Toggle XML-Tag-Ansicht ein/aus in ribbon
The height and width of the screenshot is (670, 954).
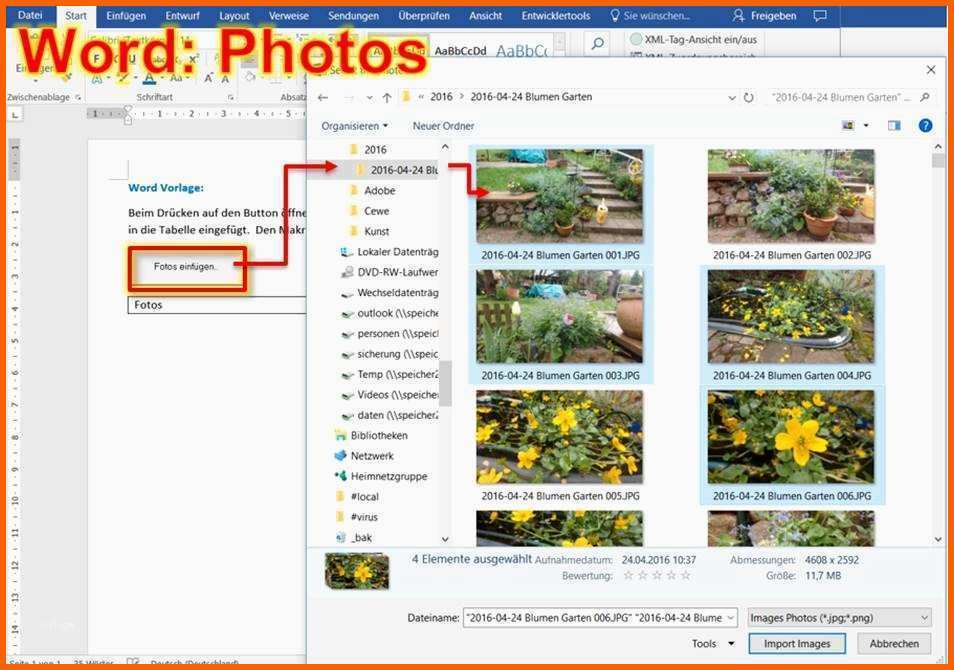point(694,40)
